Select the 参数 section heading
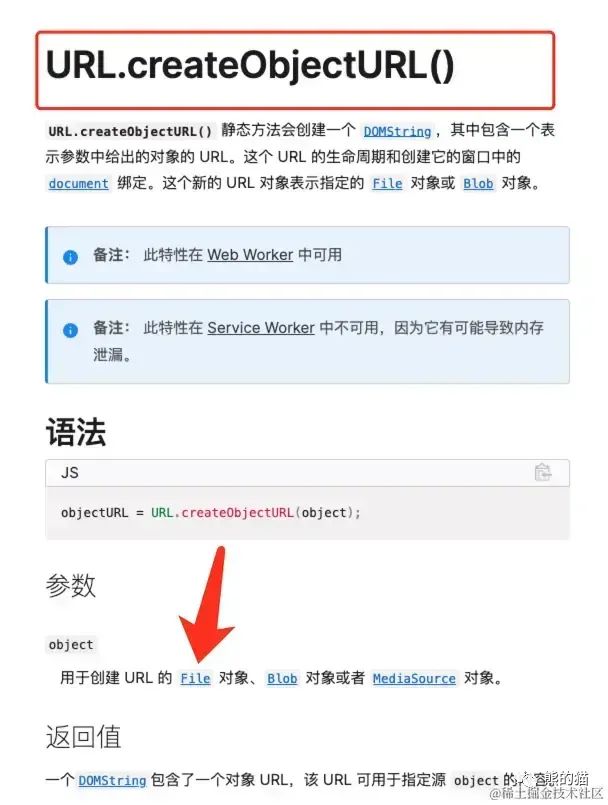 (71, 585)
